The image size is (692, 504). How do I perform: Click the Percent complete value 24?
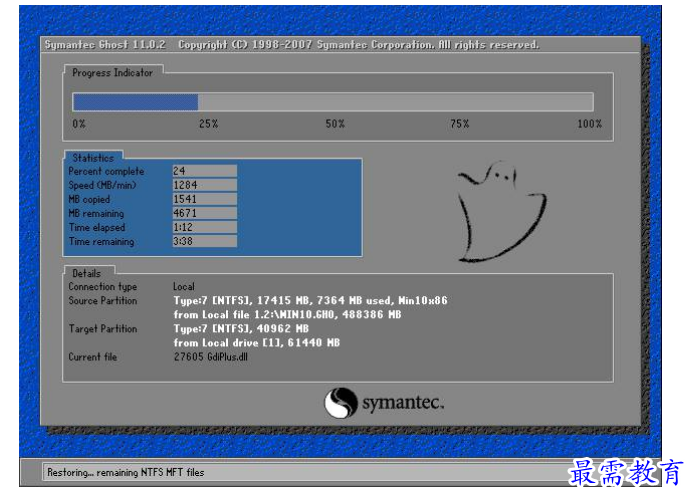pyautogui.click(x=205, y=171)
